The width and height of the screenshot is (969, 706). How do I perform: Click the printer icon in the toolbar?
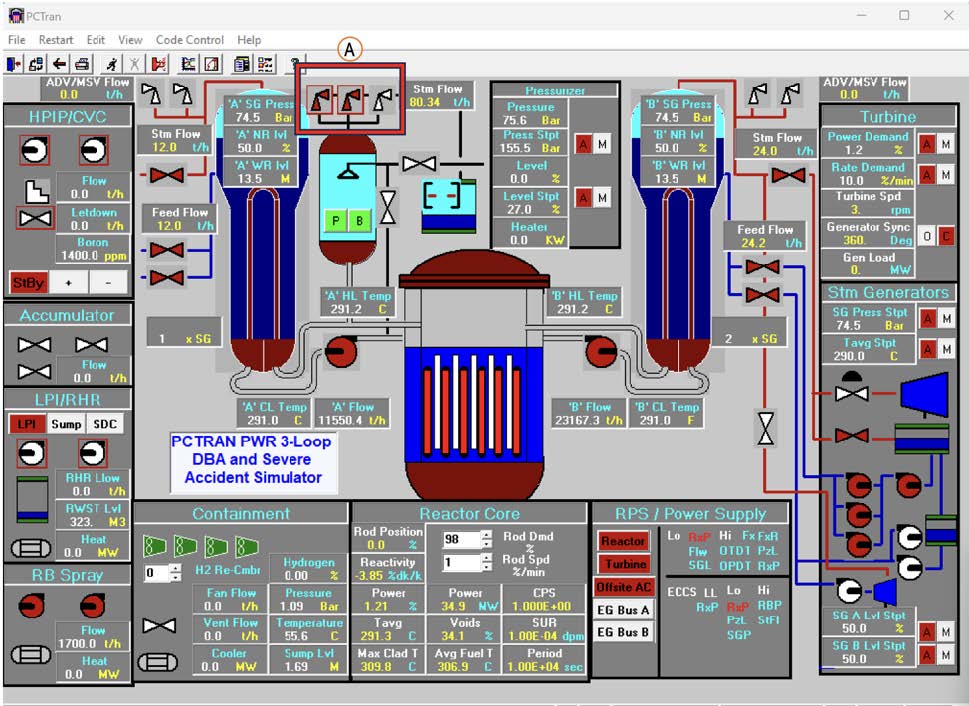[82, 64]
